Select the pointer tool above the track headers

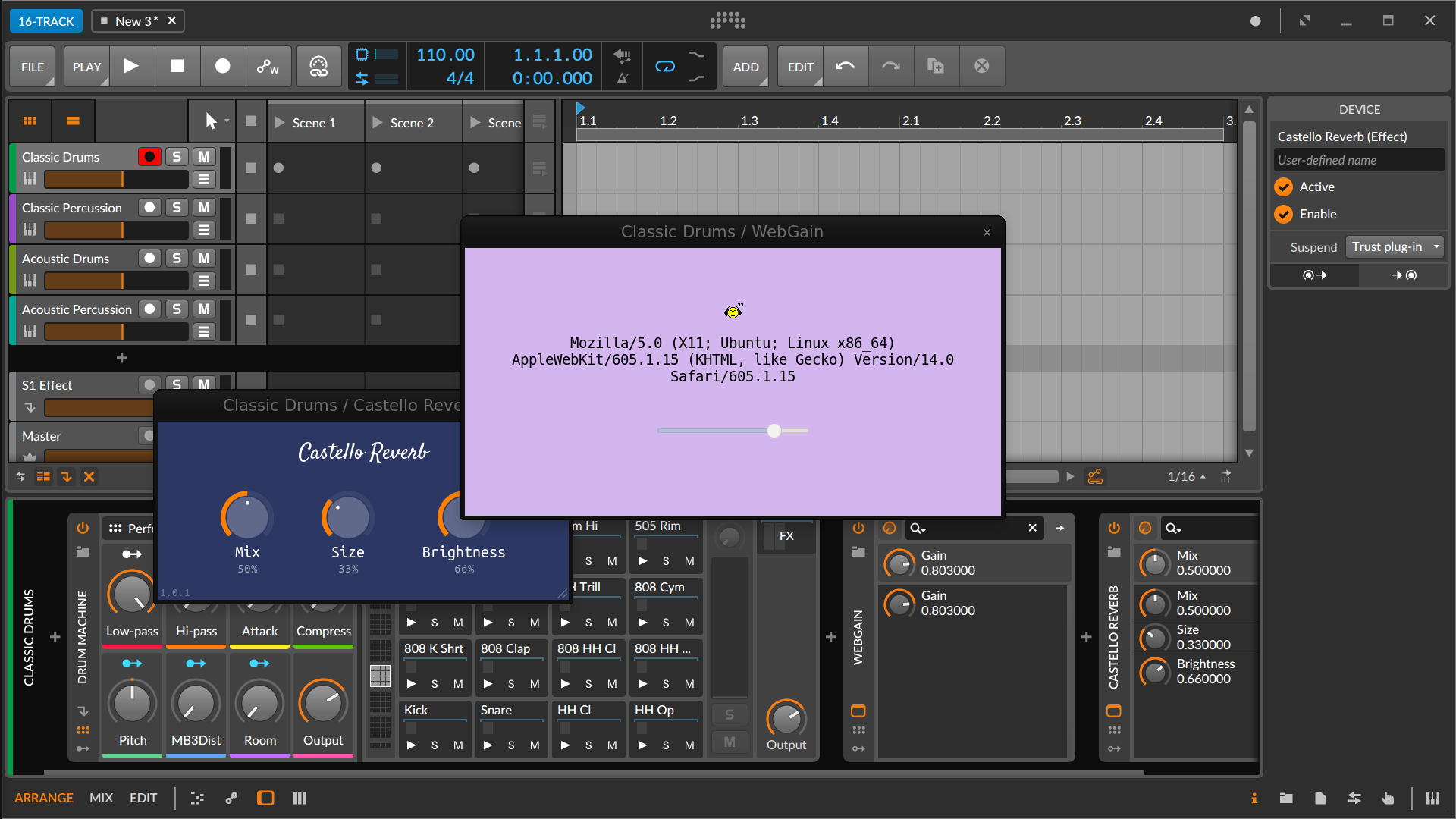click(x=209, y=121)
